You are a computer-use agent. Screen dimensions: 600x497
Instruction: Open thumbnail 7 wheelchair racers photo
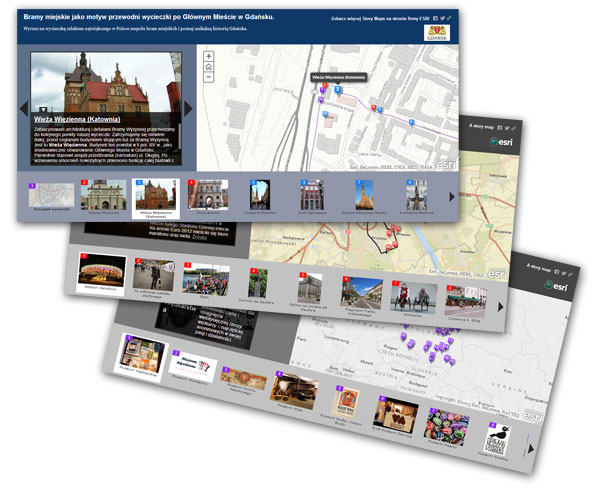[414, 298]
